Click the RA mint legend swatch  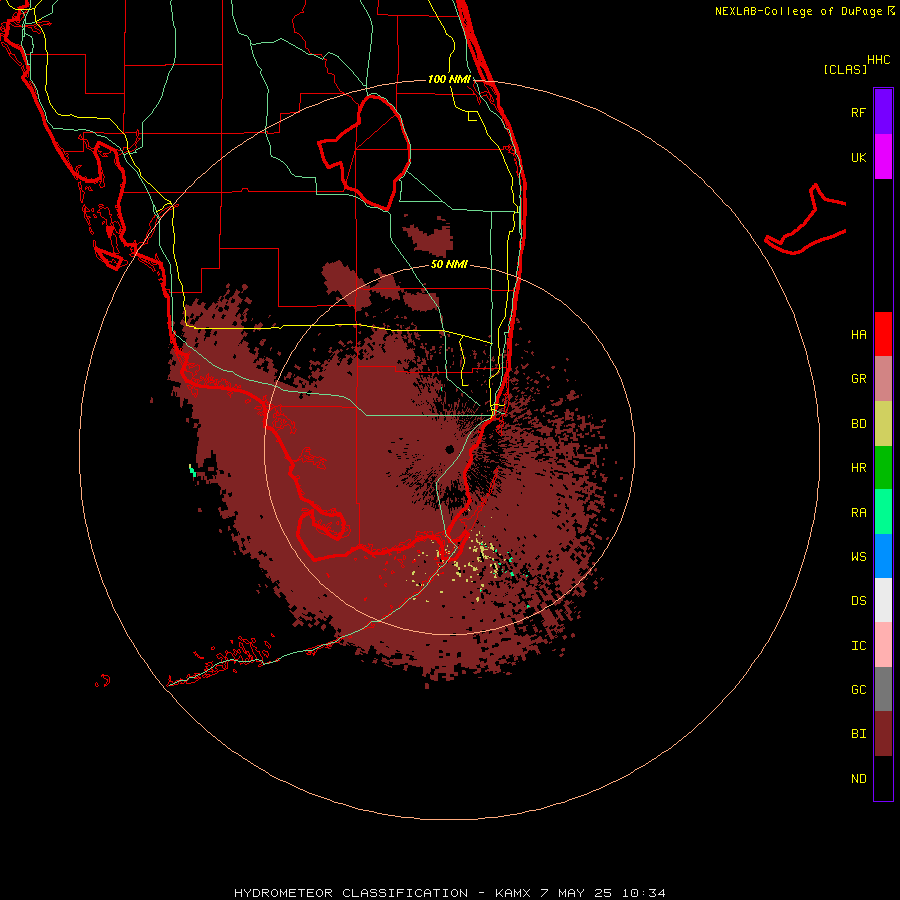(883, 512)
